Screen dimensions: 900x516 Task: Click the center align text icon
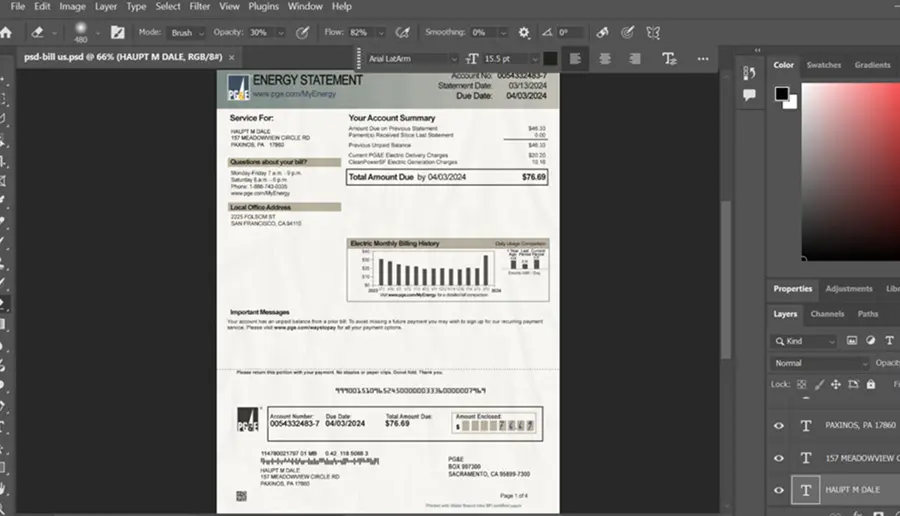pos(605,59)
